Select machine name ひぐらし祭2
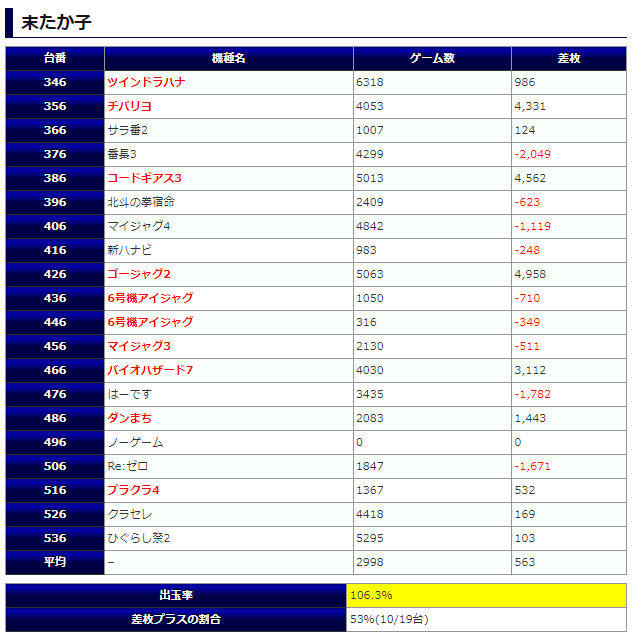Screen dimensions: 633x642 (138, 538)
